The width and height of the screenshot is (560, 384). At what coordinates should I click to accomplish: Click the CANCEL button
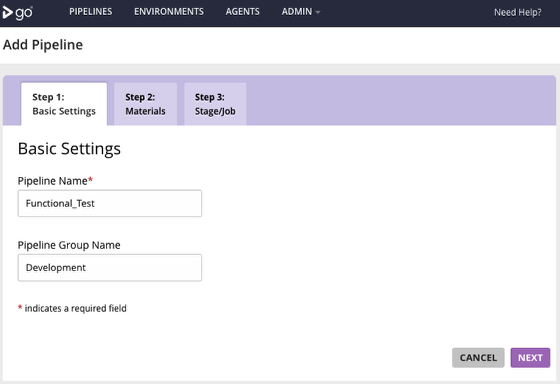click(x=478, y=358)
